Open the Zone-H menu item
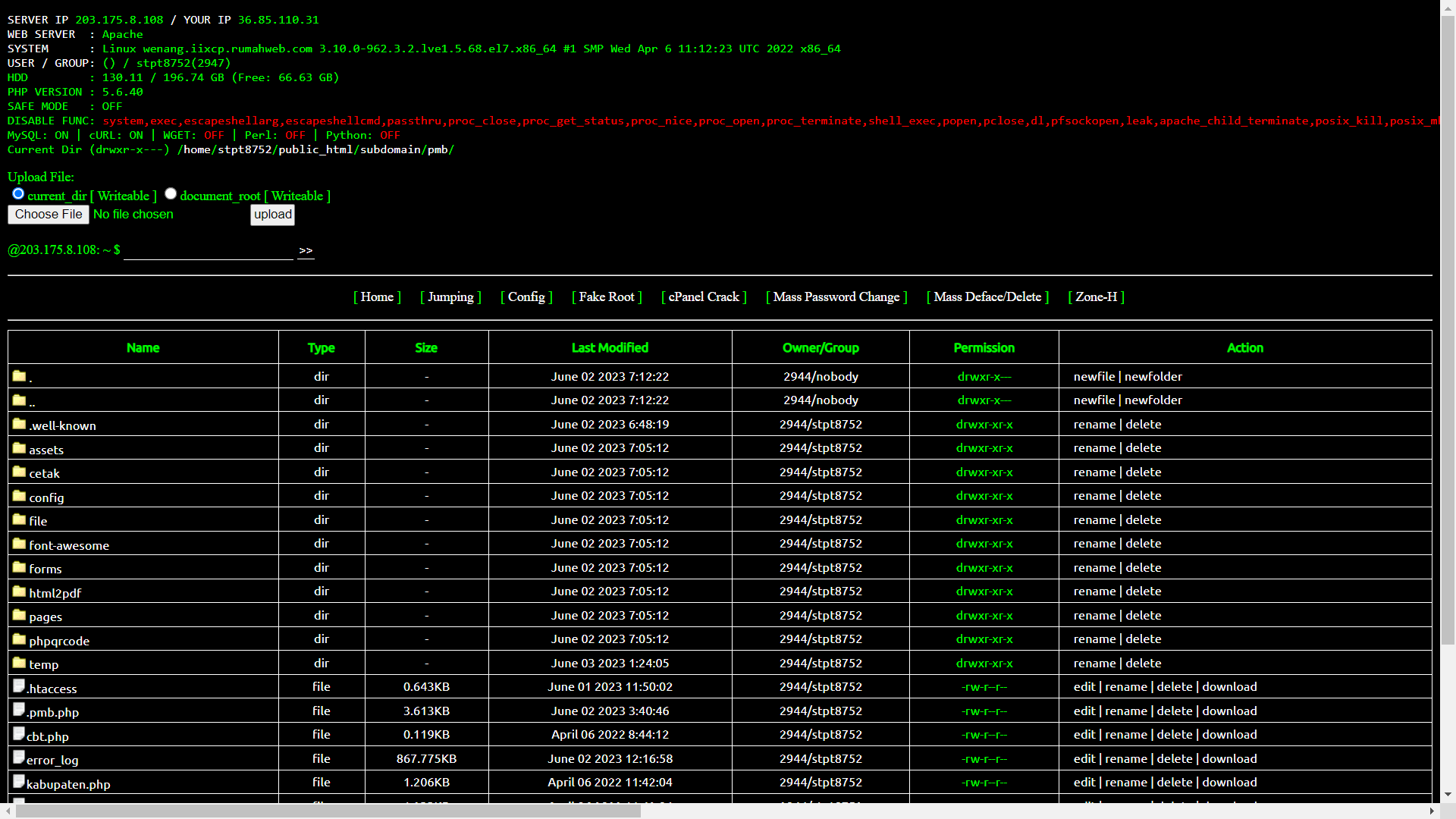The width and height of the screenshot is (1456, 819). 1097,297
